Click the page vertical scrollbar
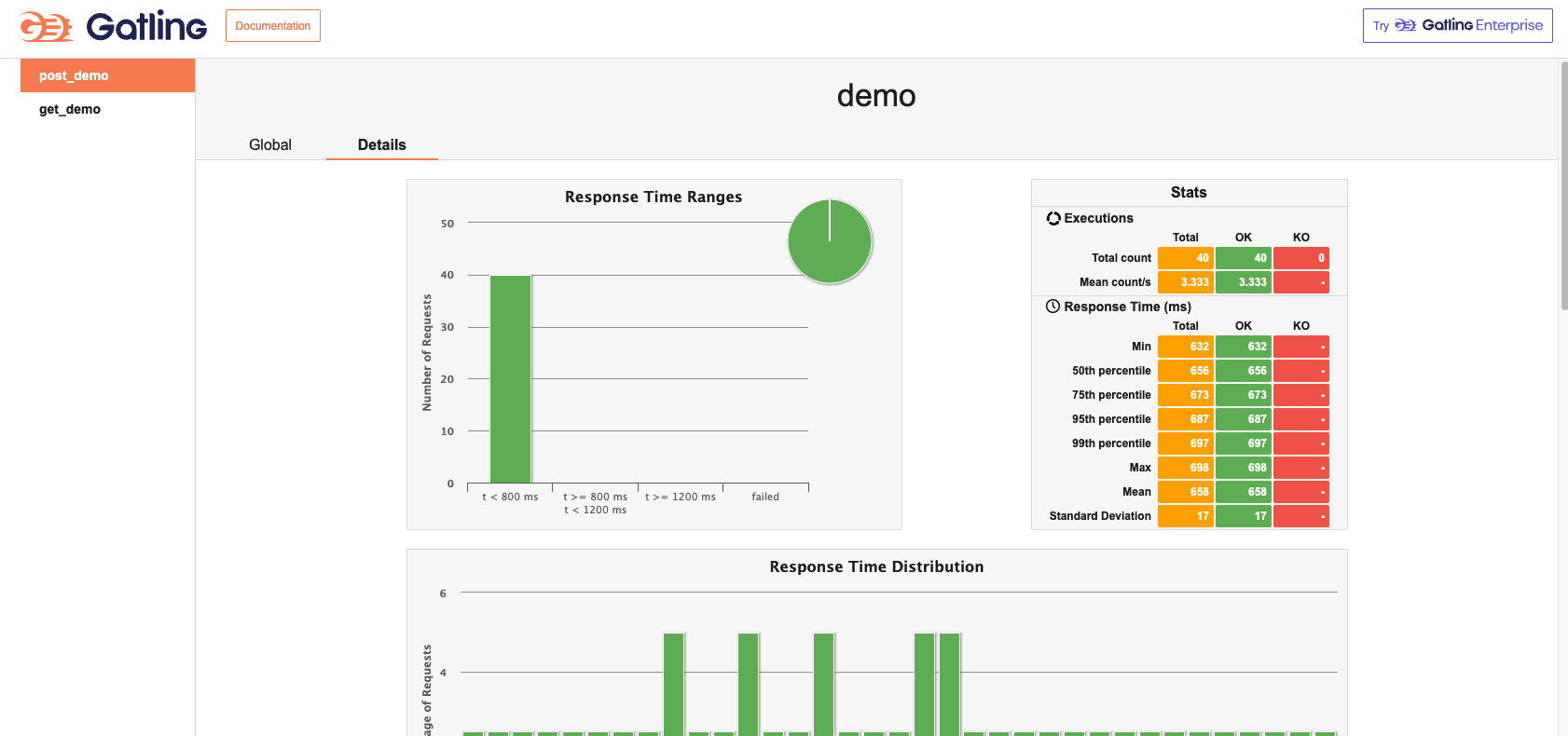Screen dimensions: 1568x736 [1563, 186]
